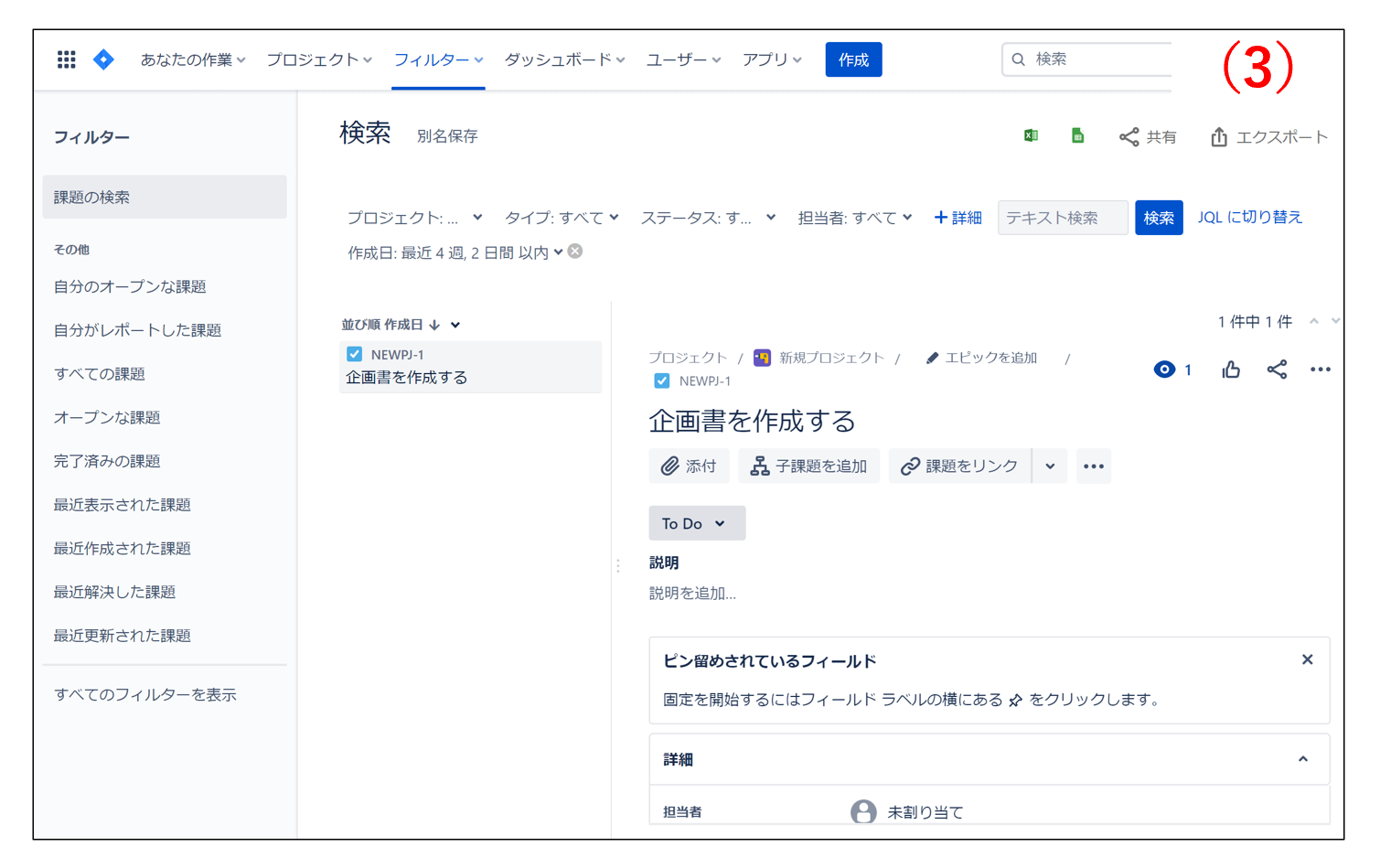Click 子課題を追加 button
This screenshot has height=868, width=1380.
tap(808, 466)
